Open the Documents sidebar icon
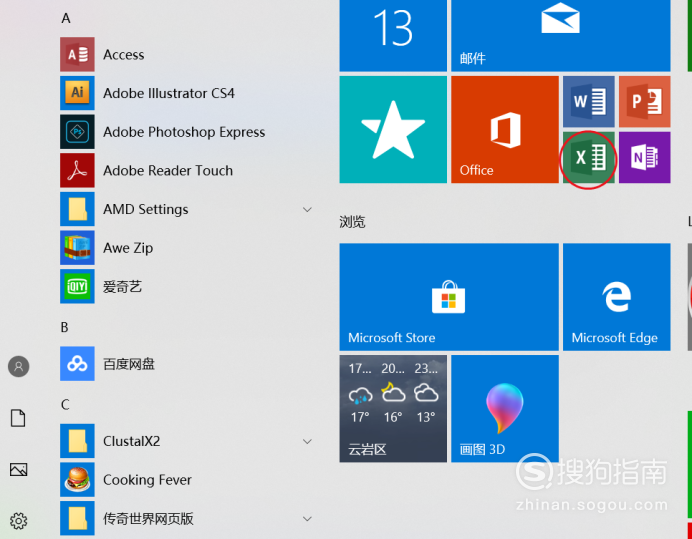 pyautogui.click(x=18, y=418)
